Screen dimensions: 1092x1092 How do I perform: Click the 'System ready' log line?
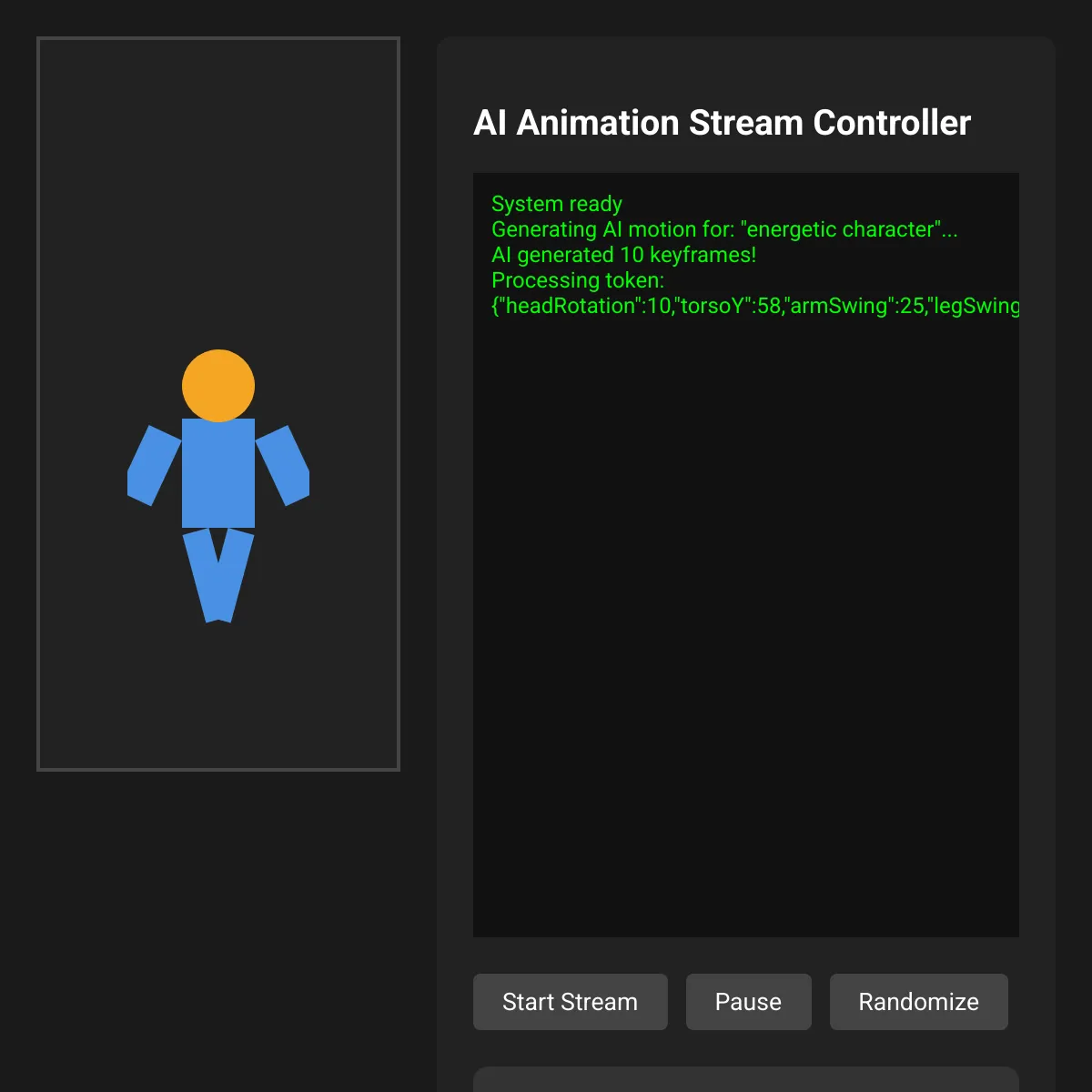click(x=556, y=204)
